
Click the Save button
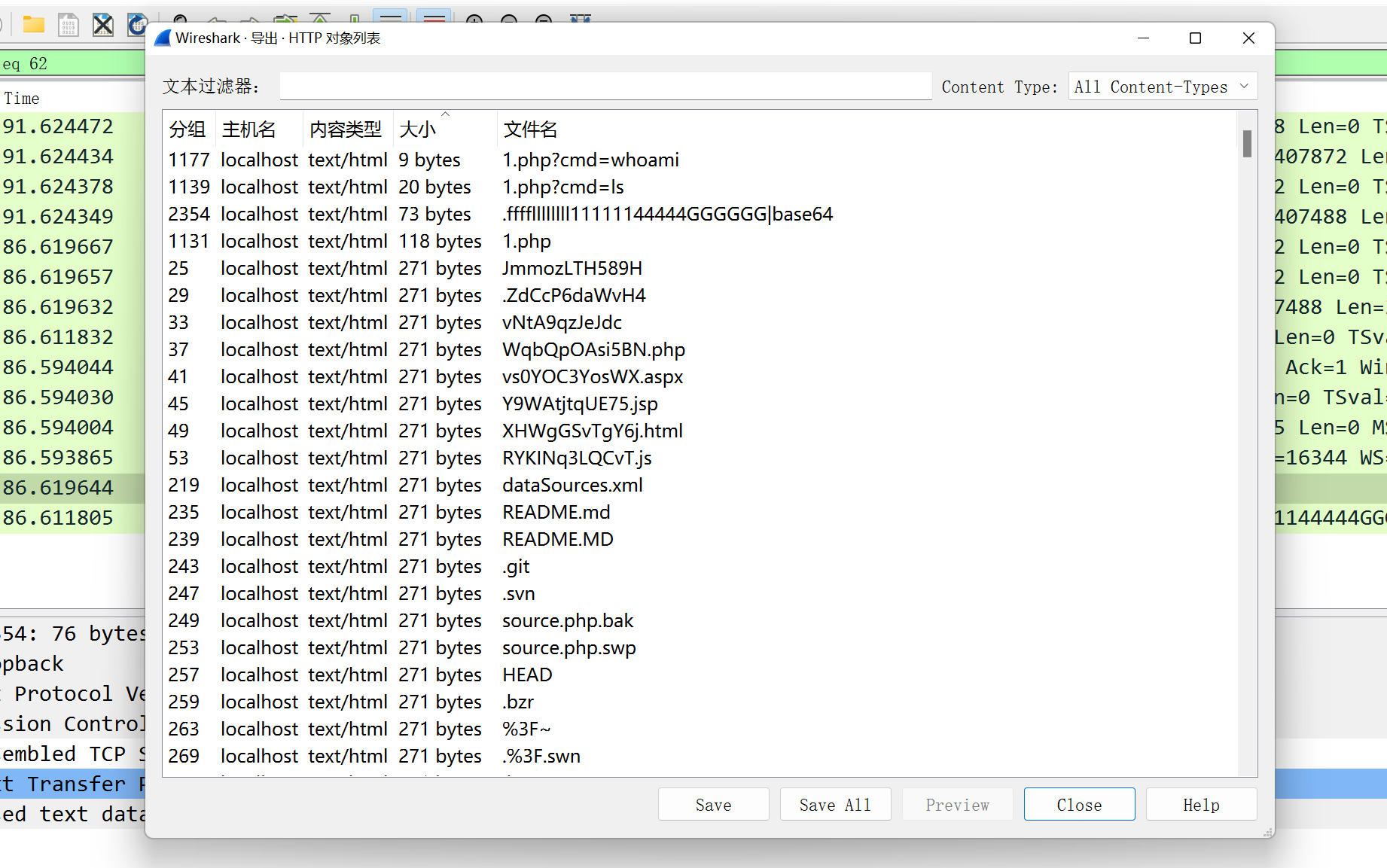click(x=714, y=805)
